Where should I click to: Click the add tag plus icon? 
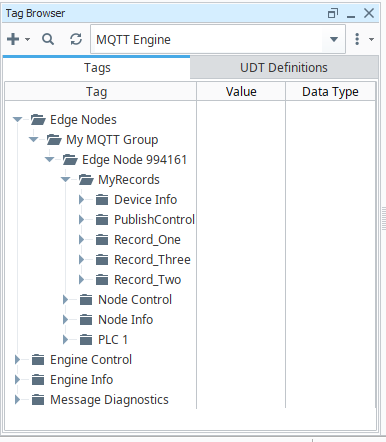(x=13, y=39)
